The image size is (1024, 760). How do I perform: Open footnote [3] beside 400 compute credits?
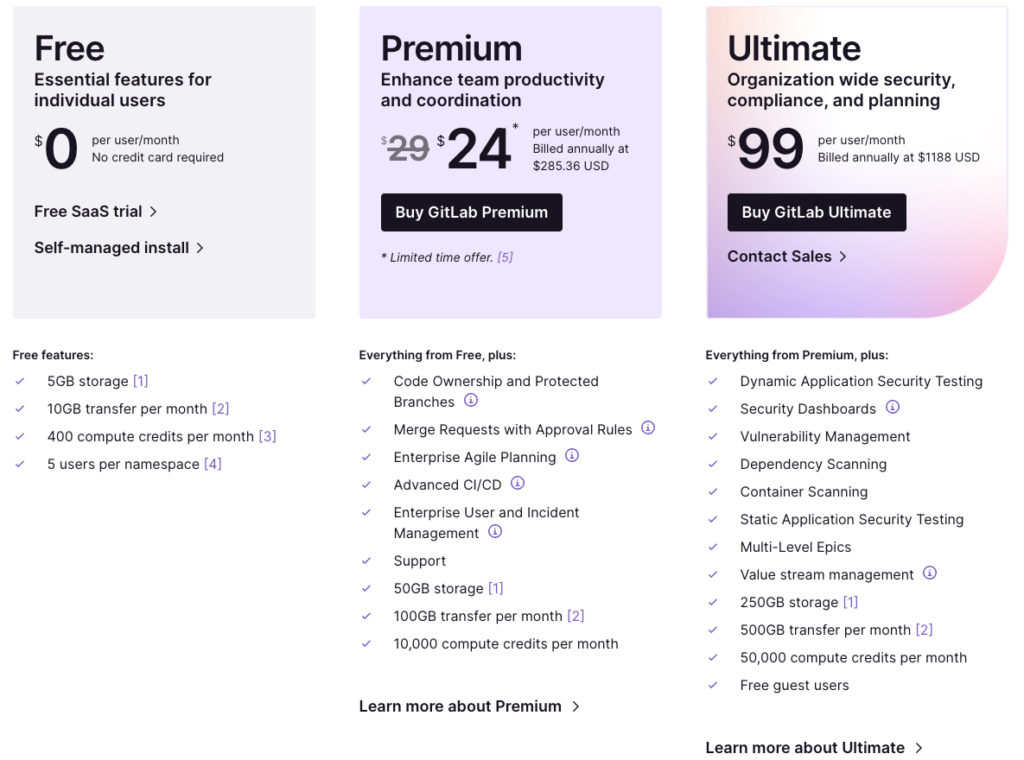[268, 436]
